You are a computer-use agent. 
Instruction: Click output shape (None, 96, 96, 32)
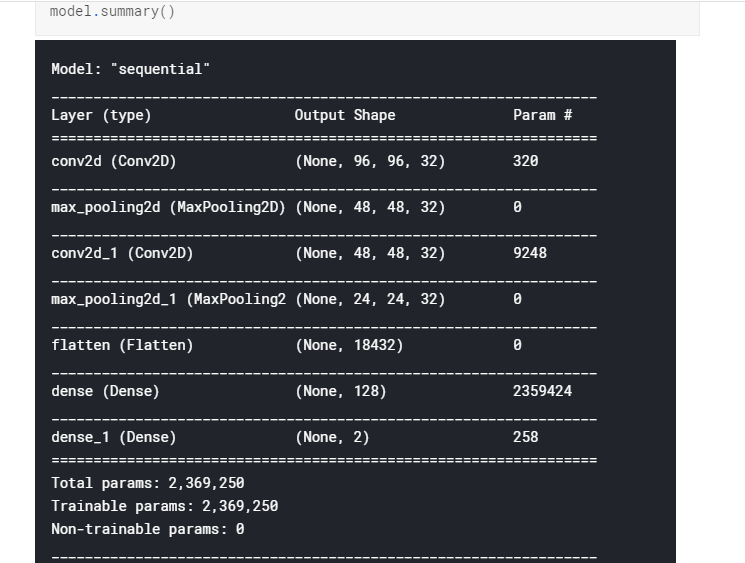[370, 162]
